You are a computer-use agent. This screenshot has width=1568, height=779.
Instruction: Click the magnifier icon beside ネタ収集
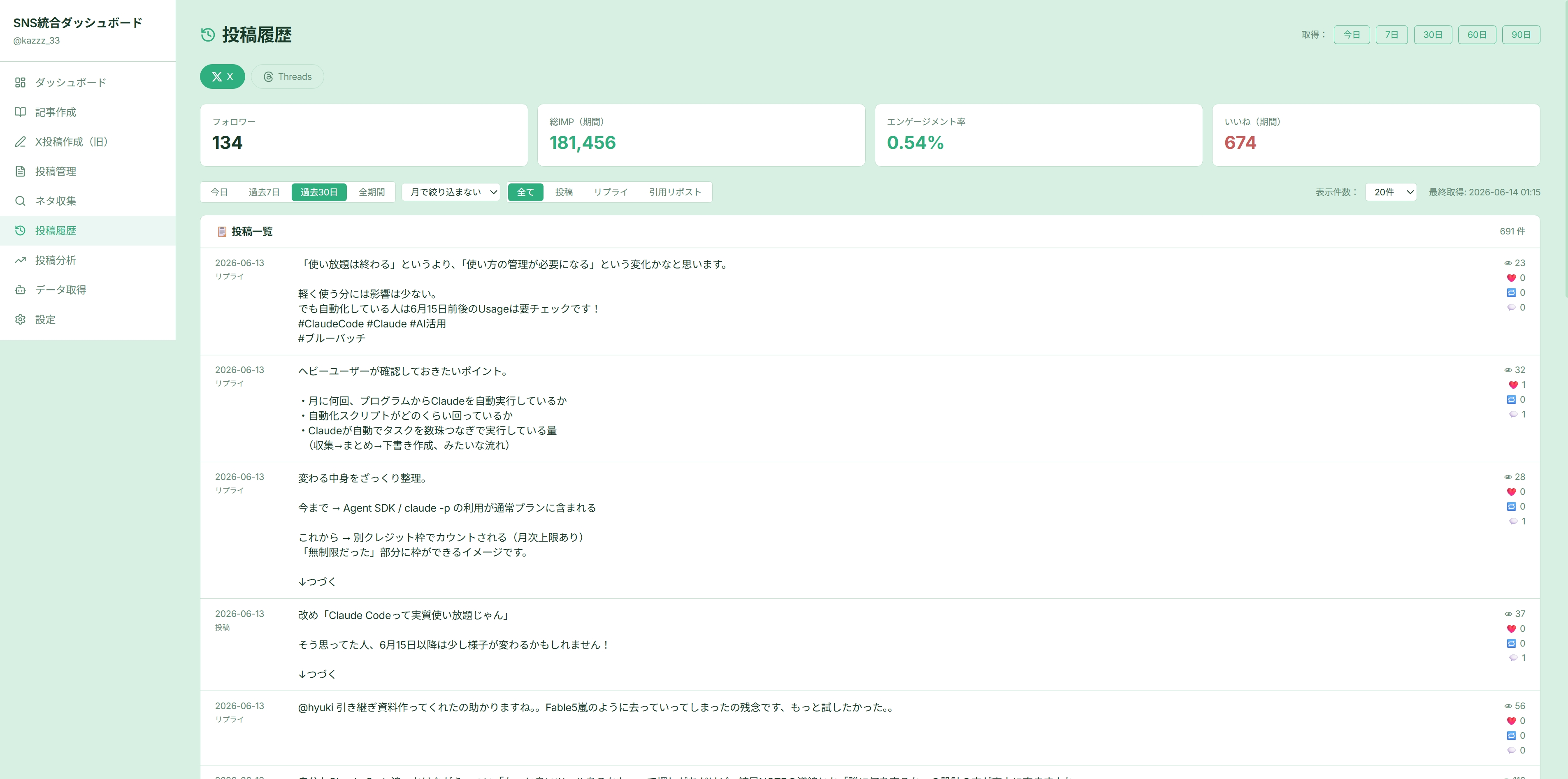(20, 201)
